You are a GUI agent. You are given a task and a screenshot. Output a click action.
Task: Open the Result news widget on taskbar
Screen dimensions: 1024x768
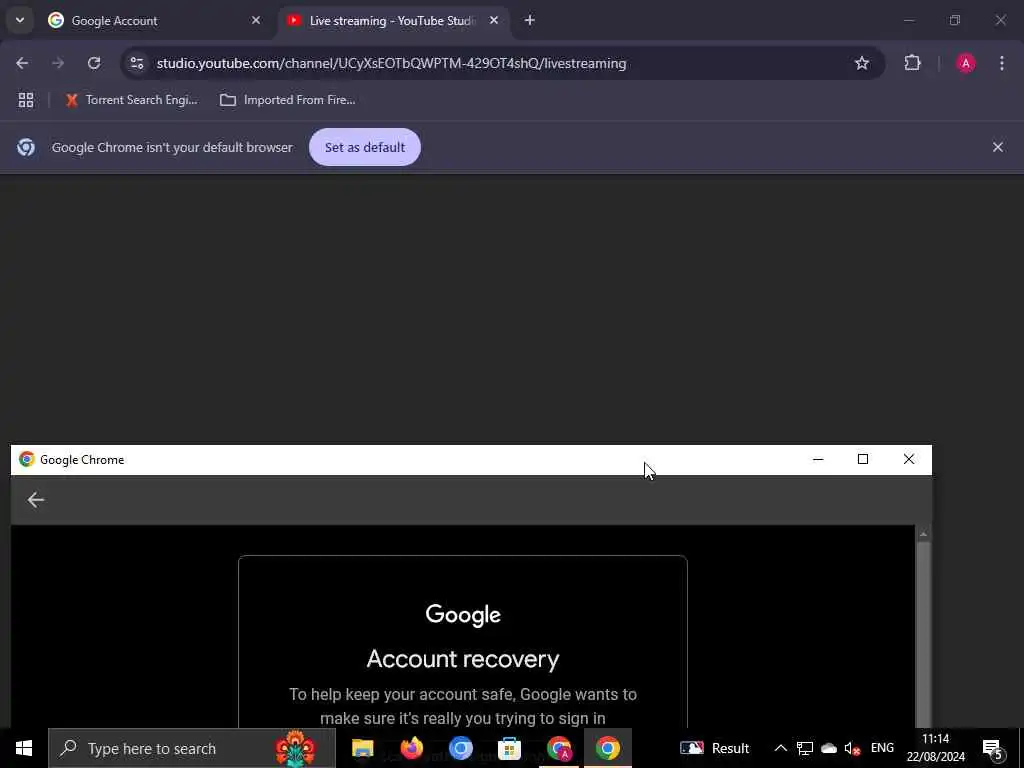tap(715, 748)
